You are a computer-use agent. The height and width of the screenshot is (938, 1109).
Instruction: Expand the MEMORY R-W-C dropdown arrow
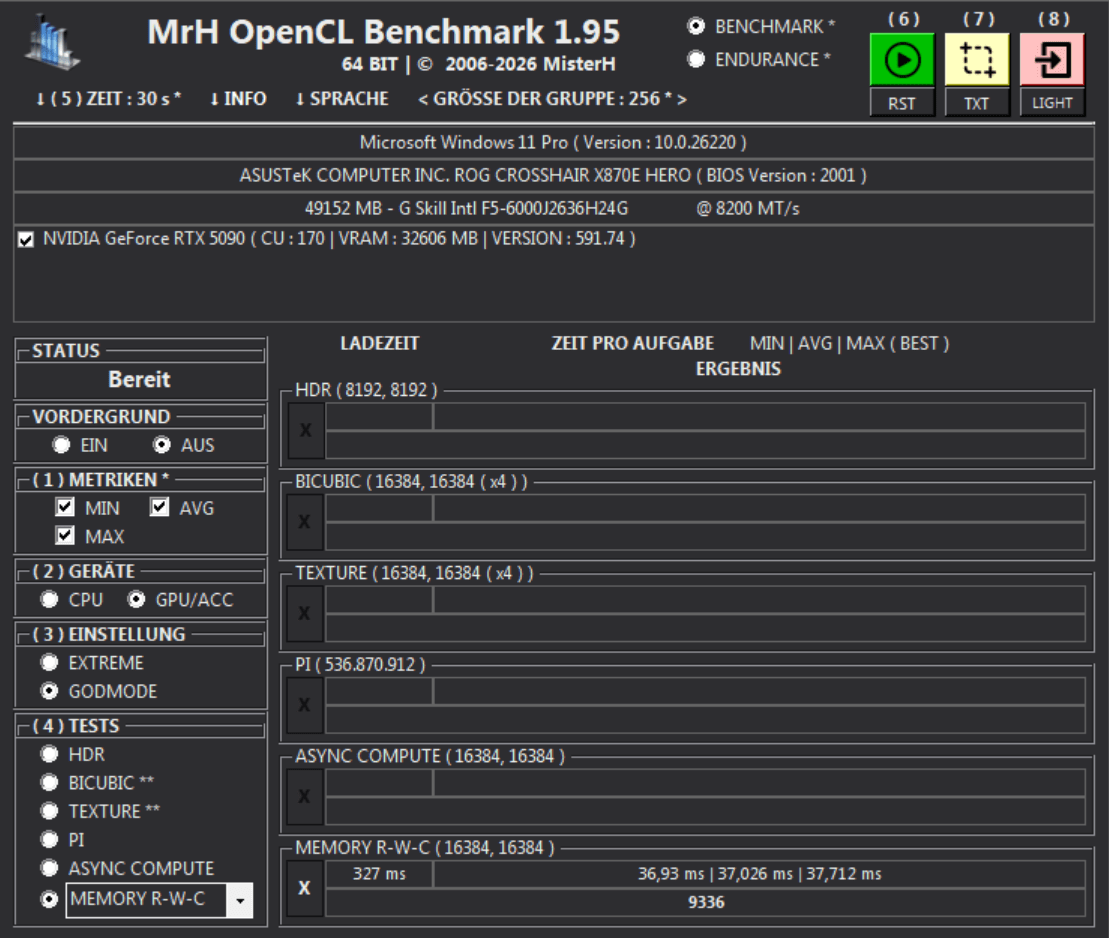240,901
